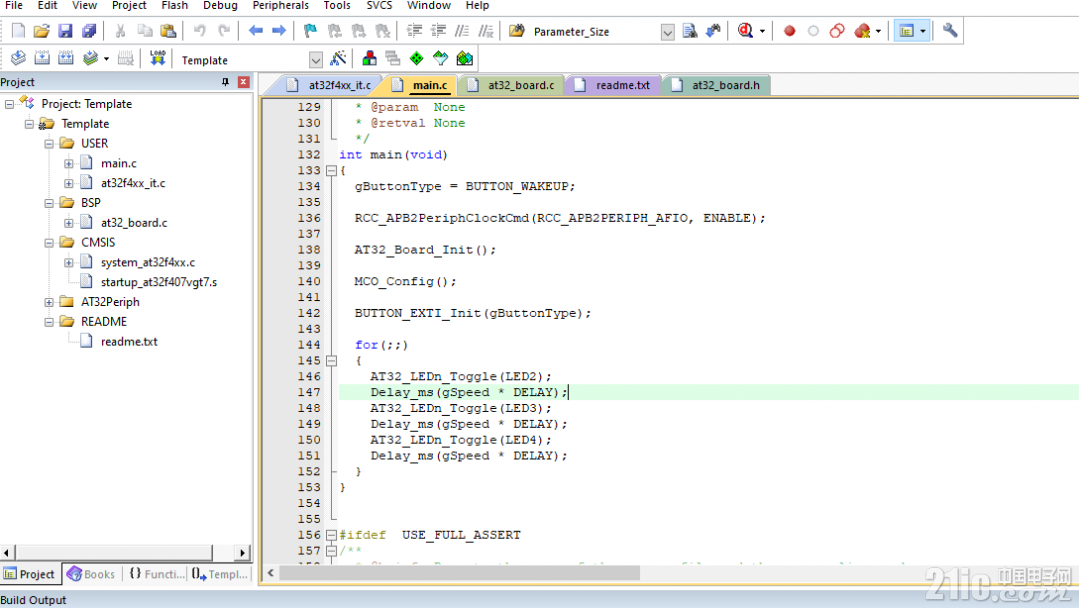Save the current file with the floppy icon
This screenshot has width=1079, height=610.
click(x=65, y=31)
